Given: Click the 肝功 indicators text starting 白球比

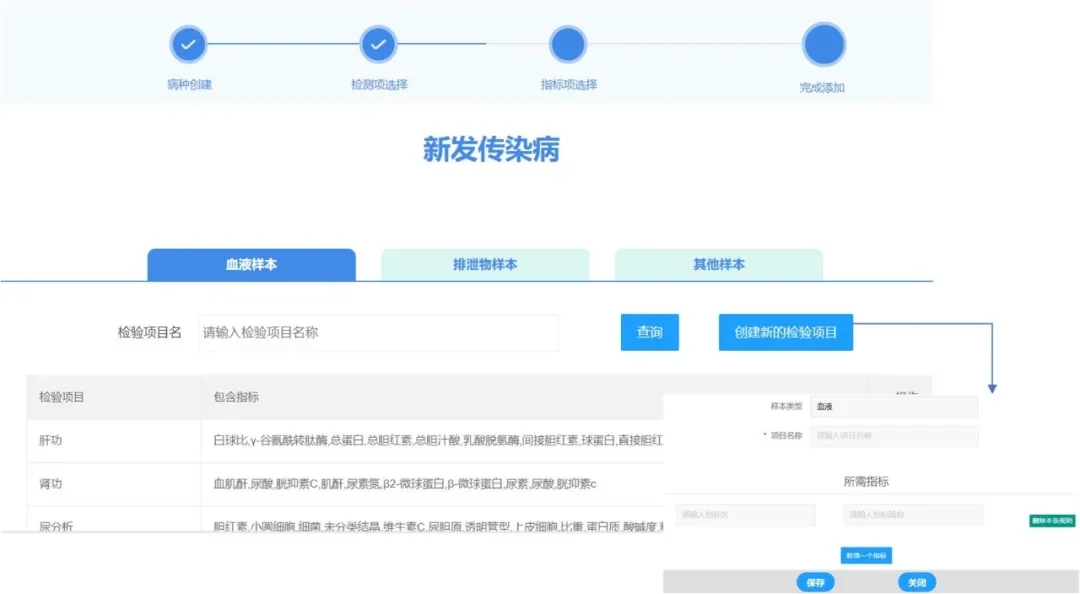Looking at the screenshot, I should click(438, 440).
